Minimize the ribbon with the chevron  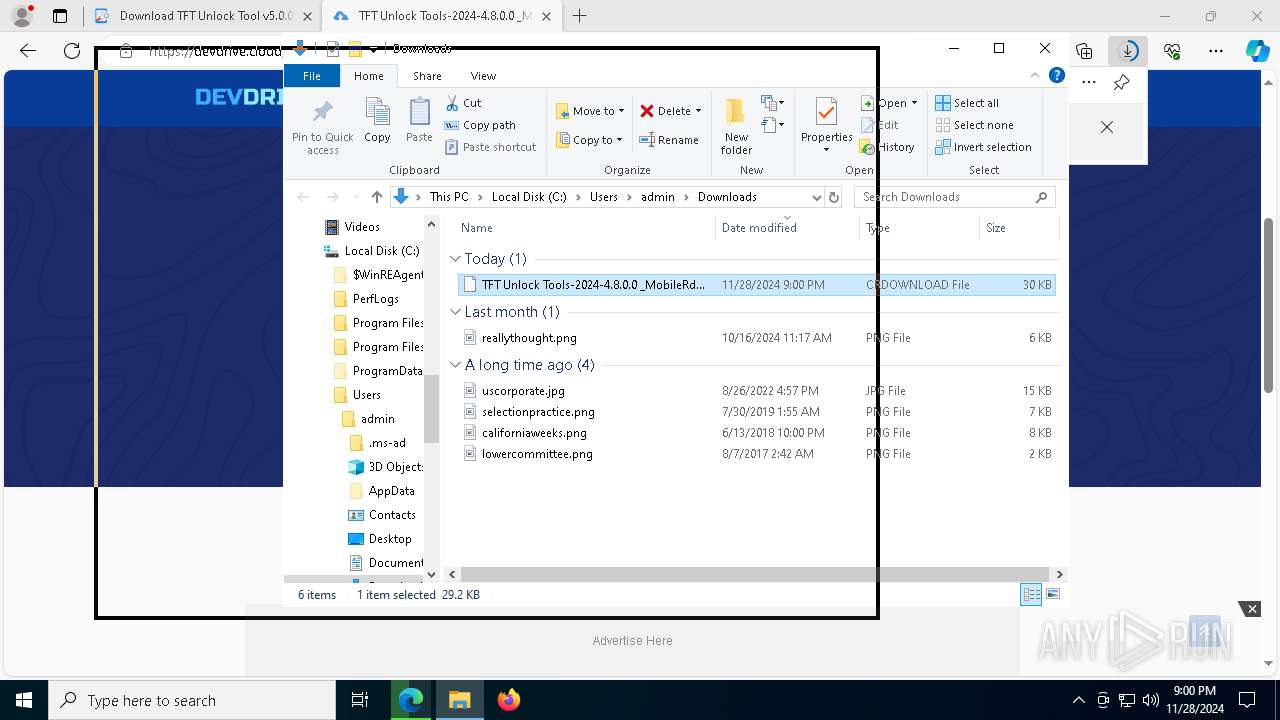[1035, 75]
